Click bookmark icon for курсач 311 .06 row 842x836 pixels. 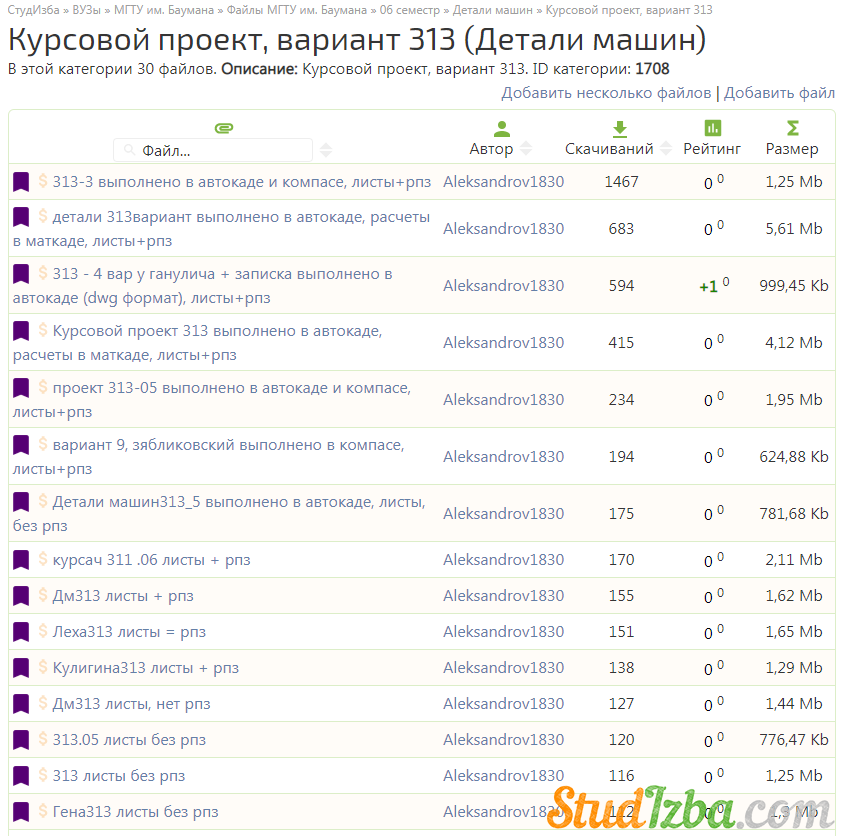point(21,559)
